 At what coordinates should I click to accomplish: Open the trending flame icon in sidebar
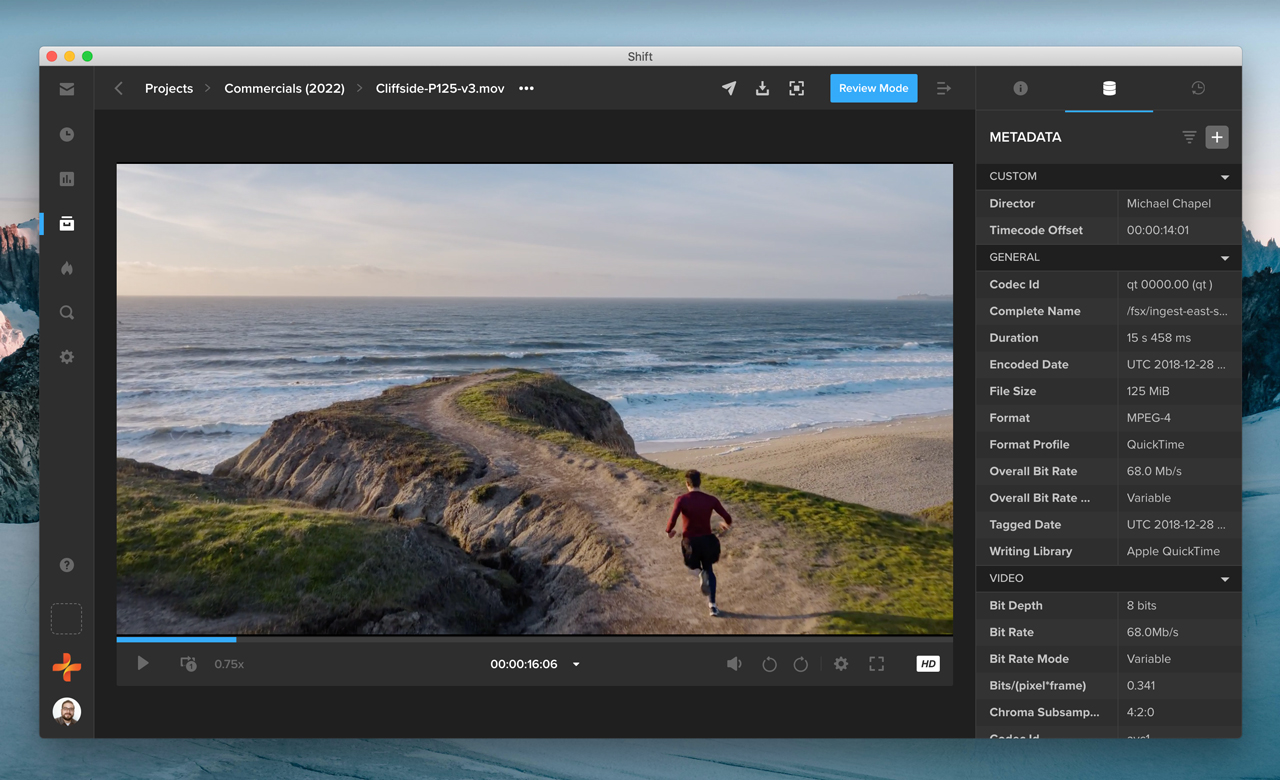[x=67, y=268]
